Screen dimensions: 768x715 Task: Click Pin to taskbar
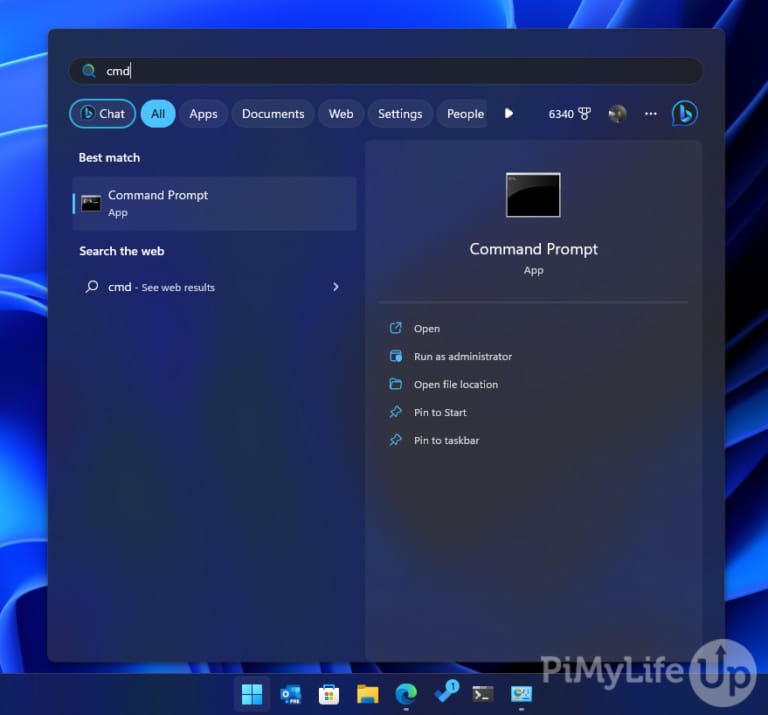tap(446, 440)
